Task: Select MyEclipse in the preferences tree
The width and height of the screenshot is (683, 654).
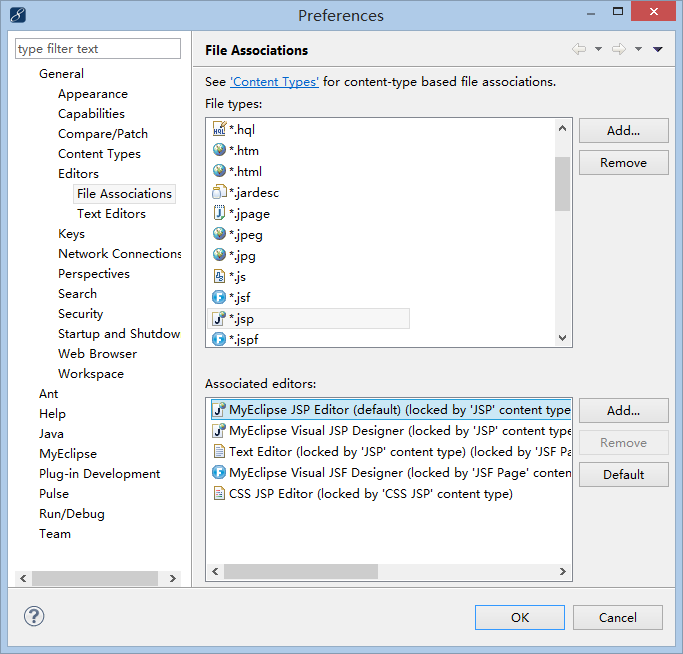Action: (x=68, y=454)
